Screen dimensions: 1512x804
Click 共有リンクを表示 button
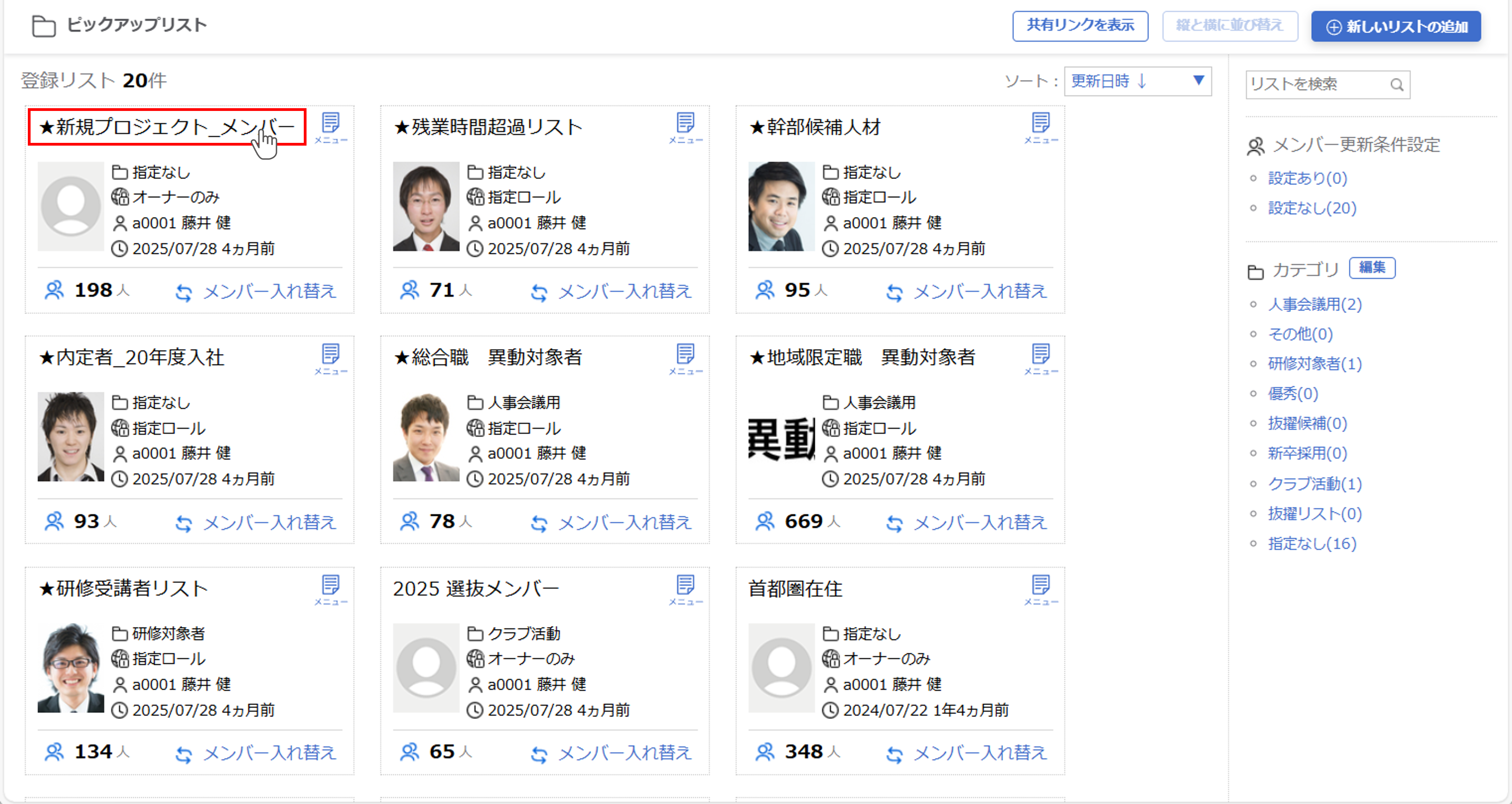point(1080,26)
